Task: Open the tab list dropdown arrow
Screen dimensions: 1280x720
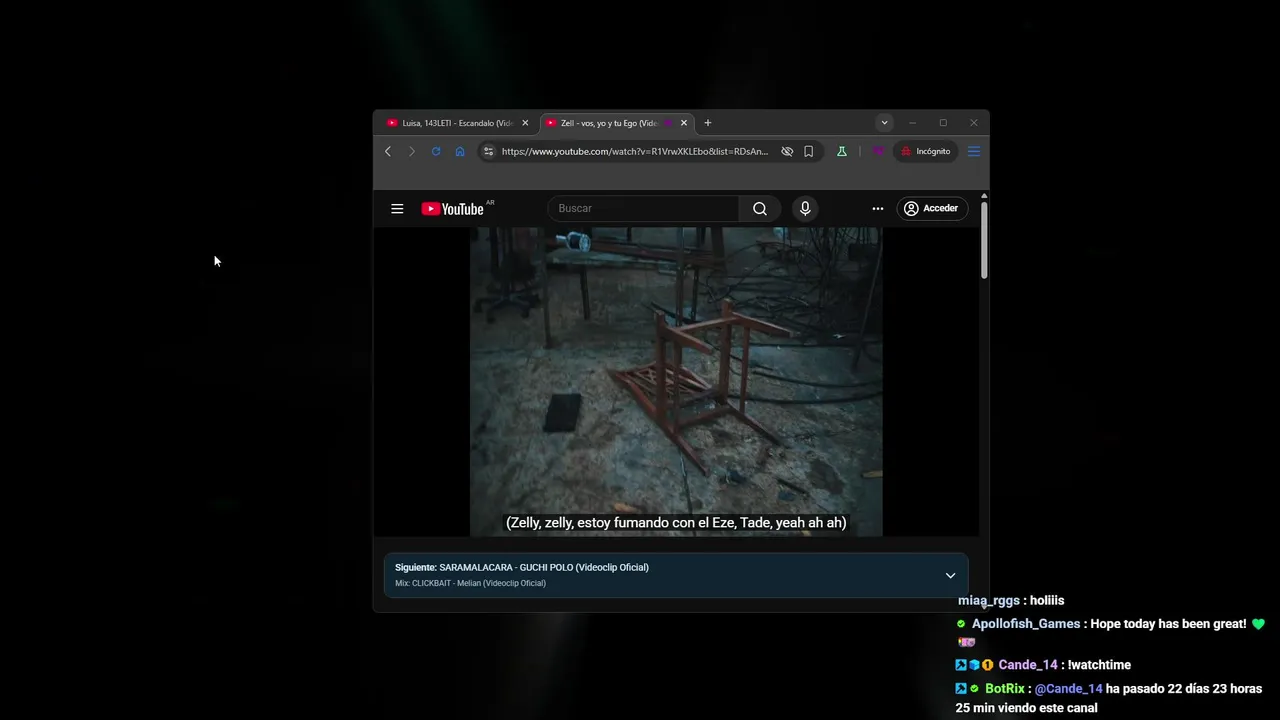Action: pos(884,123)
